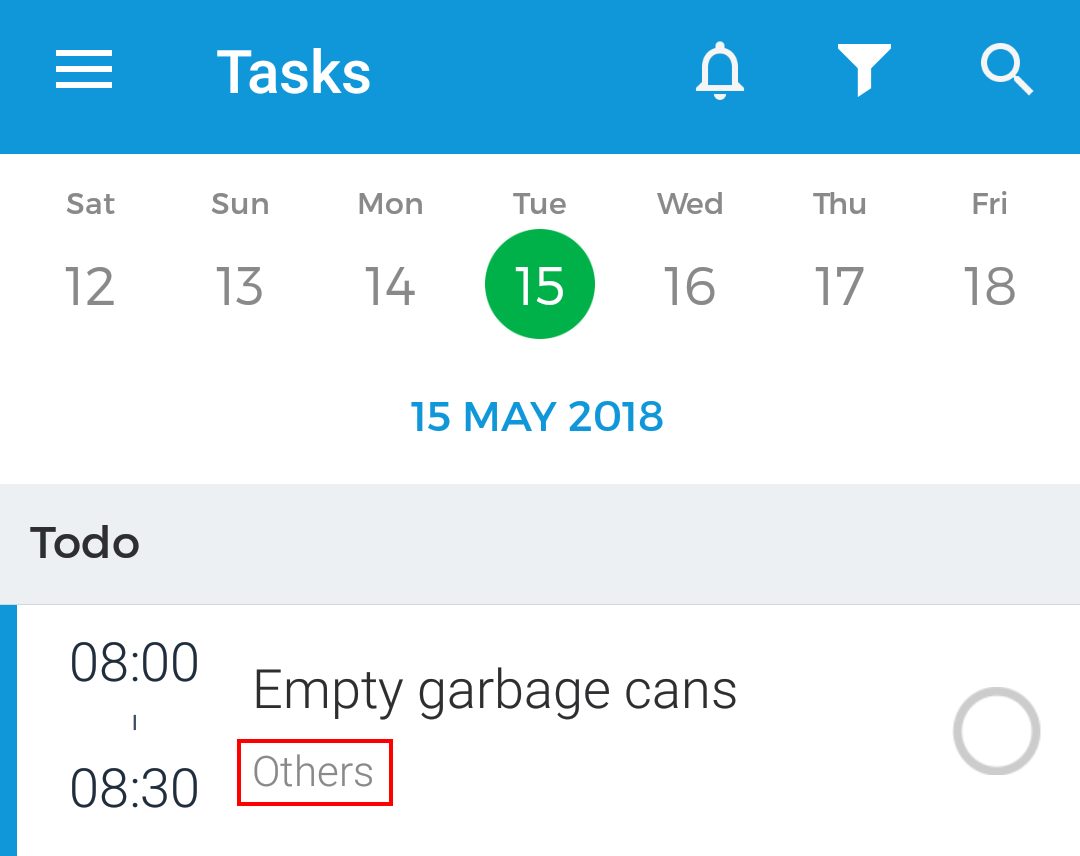Open the hamburger navigation menu

click(83, 69)
